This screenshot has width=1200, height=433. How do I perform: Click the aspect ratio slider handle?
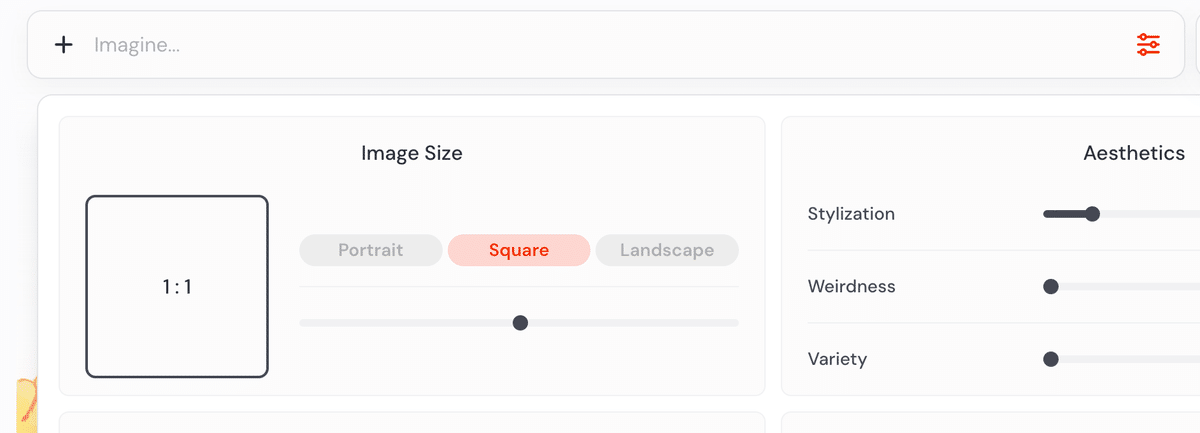(x=520, y=322)
